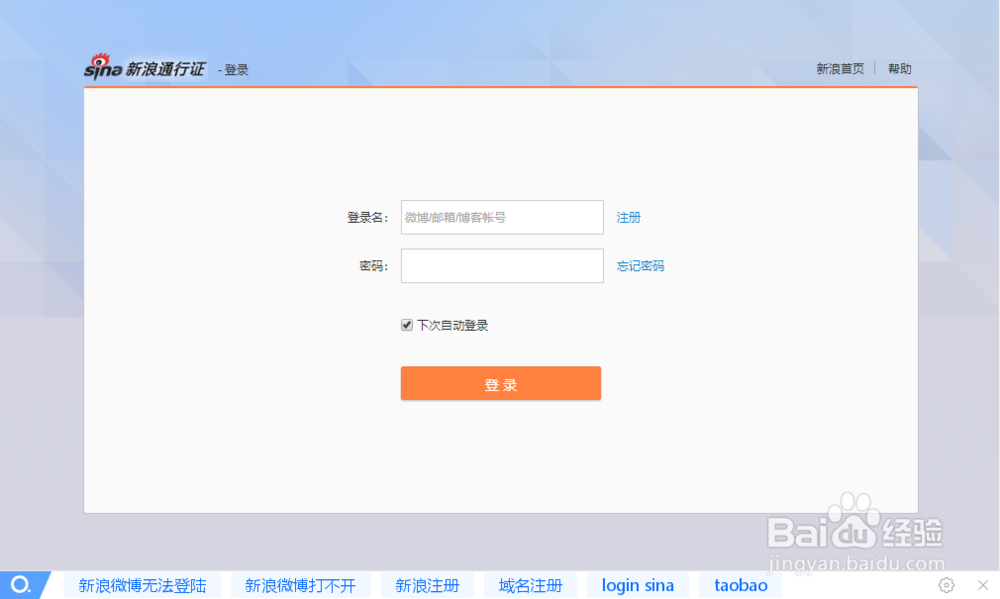Select suggestion 新浪微博无法登陆
Viewport: 1000px width, 599px height.
142,586
